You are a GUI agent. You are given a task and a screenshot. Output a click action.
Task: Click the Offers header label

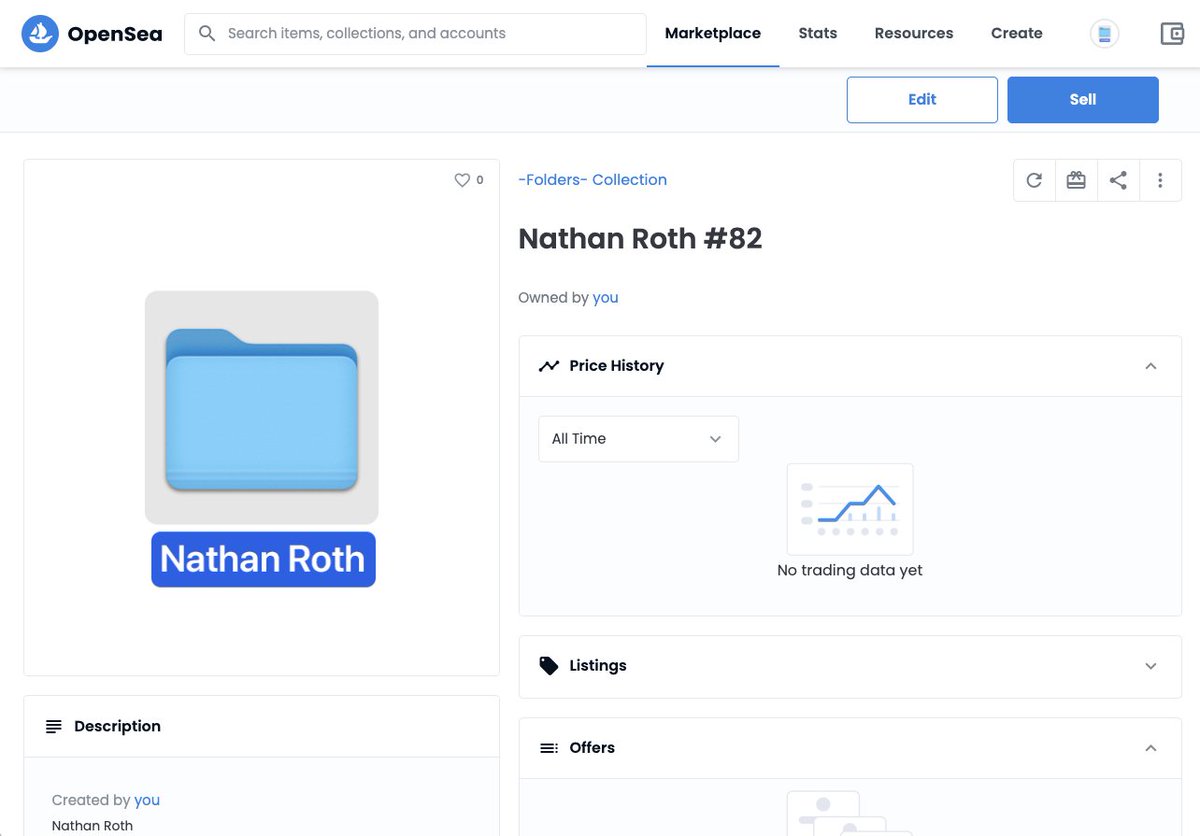[592, 748]
